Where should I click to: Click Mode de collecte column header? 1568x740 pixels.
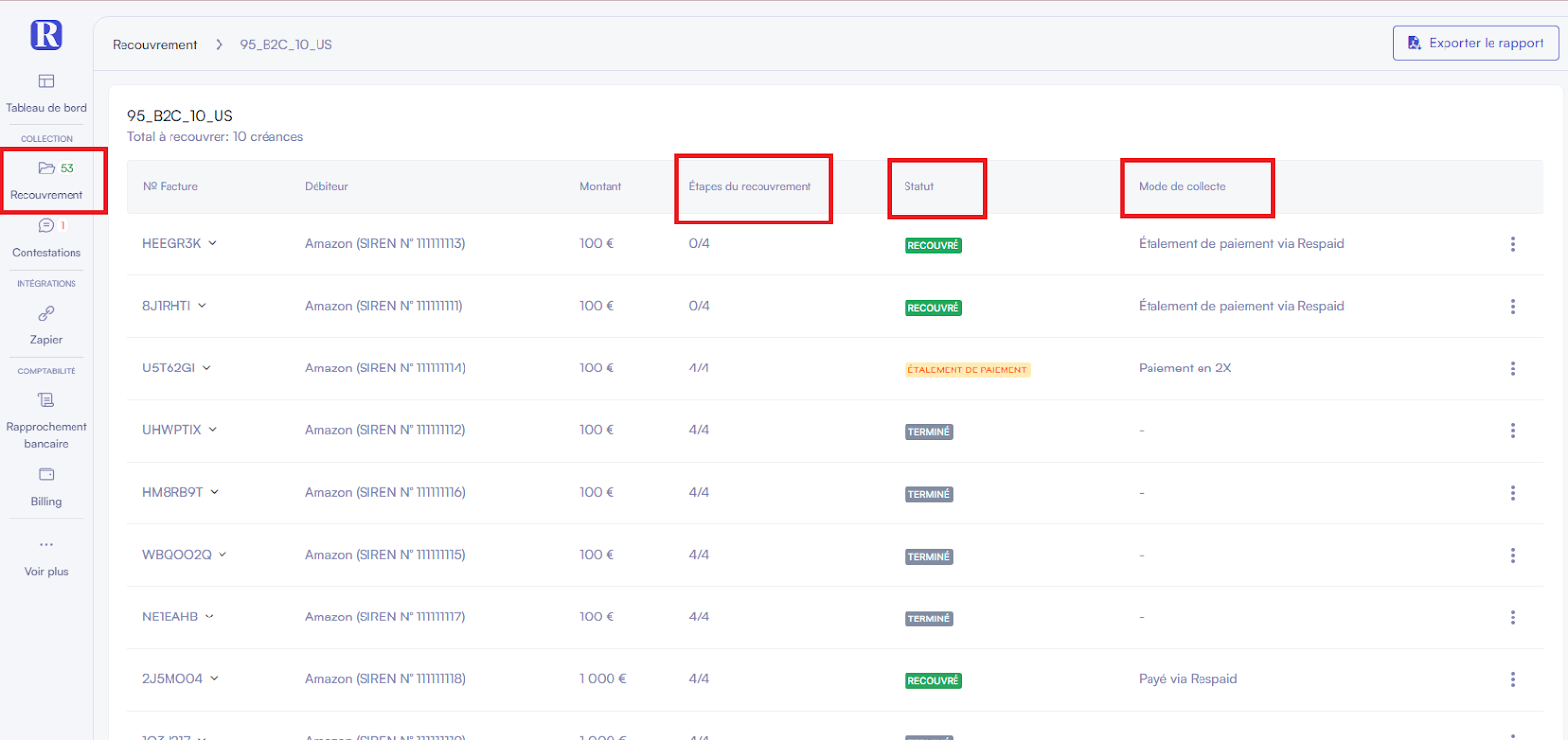(x=1182, y=186)
